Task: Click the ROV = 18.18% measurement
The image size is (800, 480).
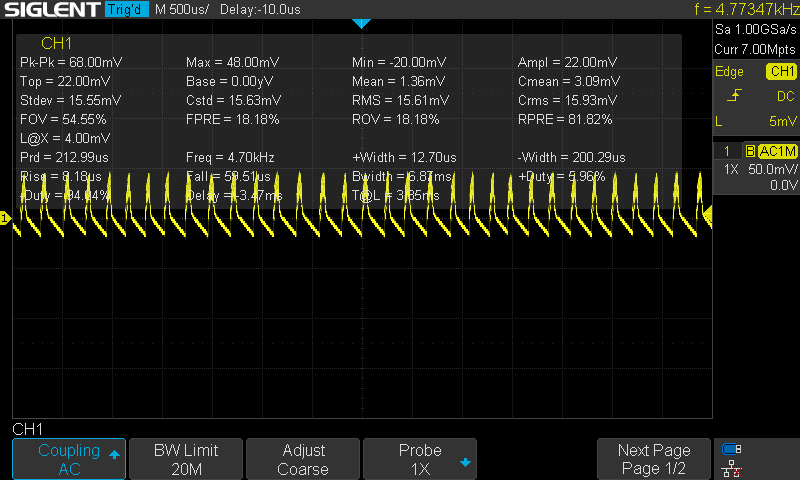Action: point(395,119)
